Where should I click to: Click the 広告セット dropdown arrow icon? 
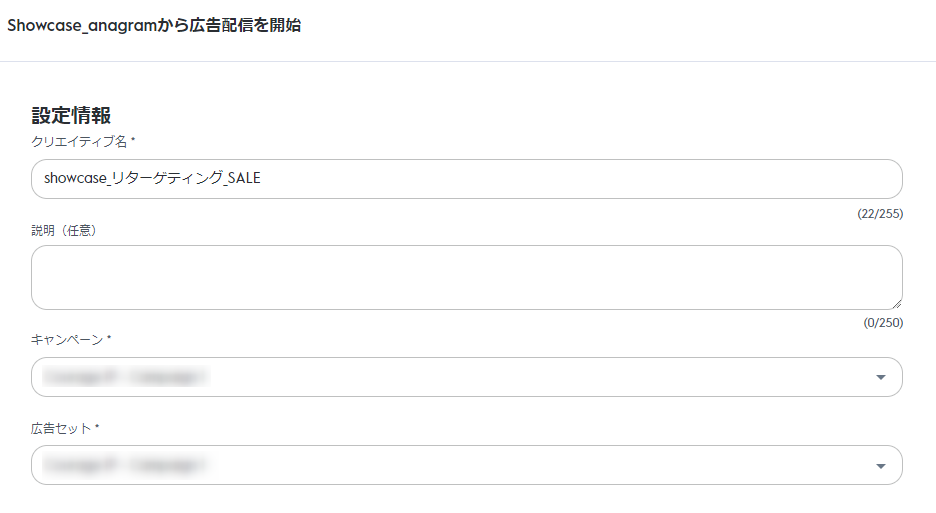coord(881,466)
